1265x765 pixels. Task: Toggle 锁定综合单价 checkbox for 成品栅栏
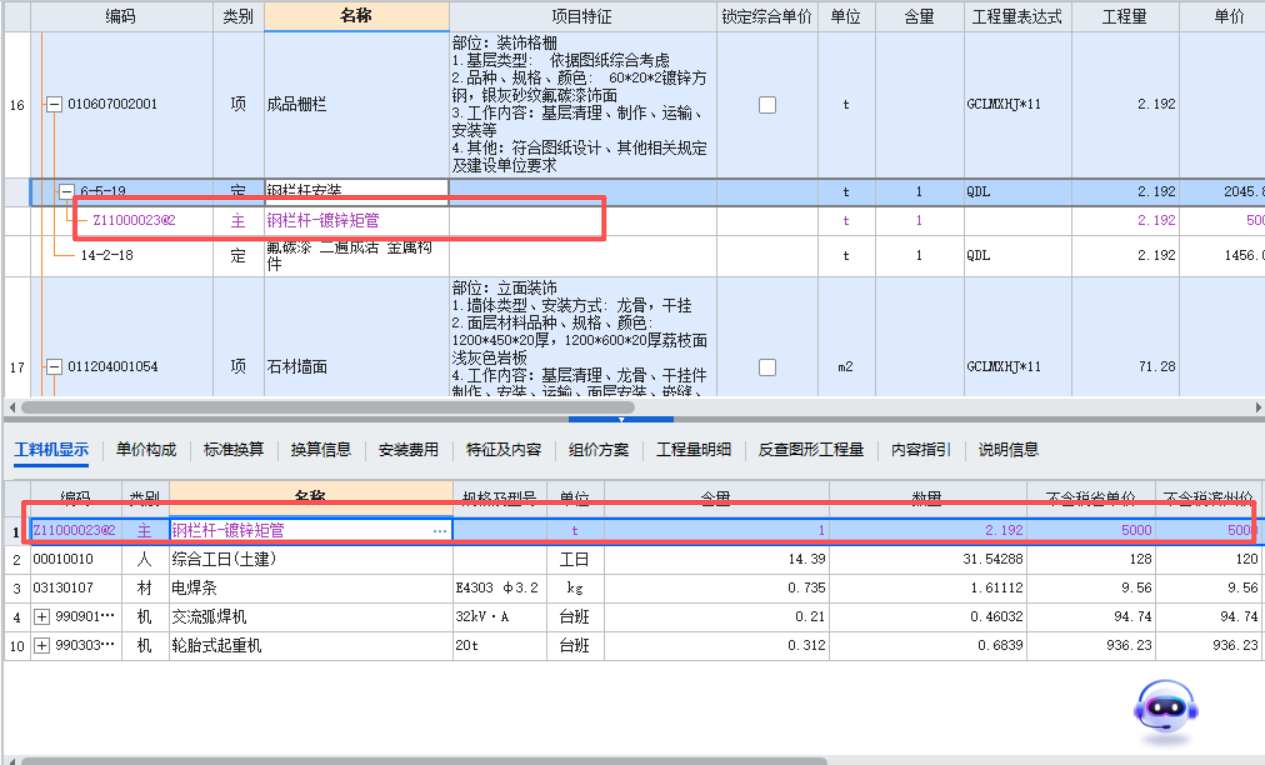point(766,104)
